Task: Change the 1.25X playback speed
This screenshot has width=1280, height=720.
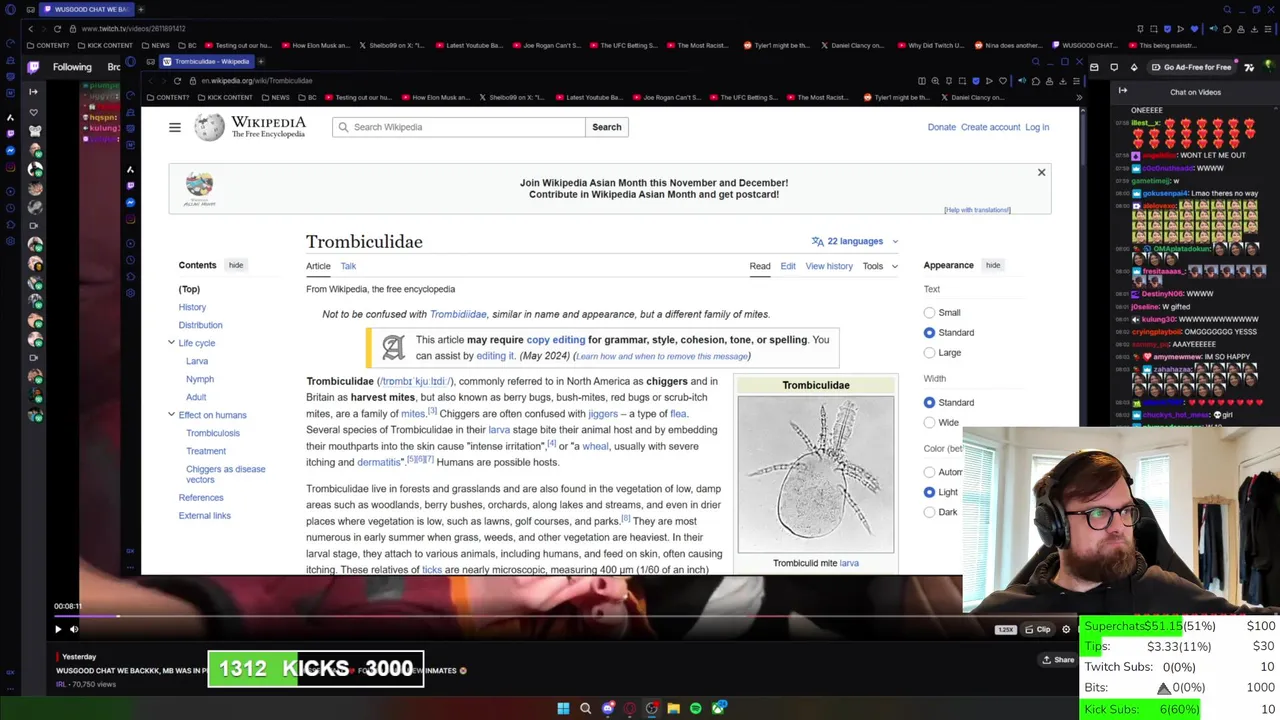Action: (x=1005, y=629)
